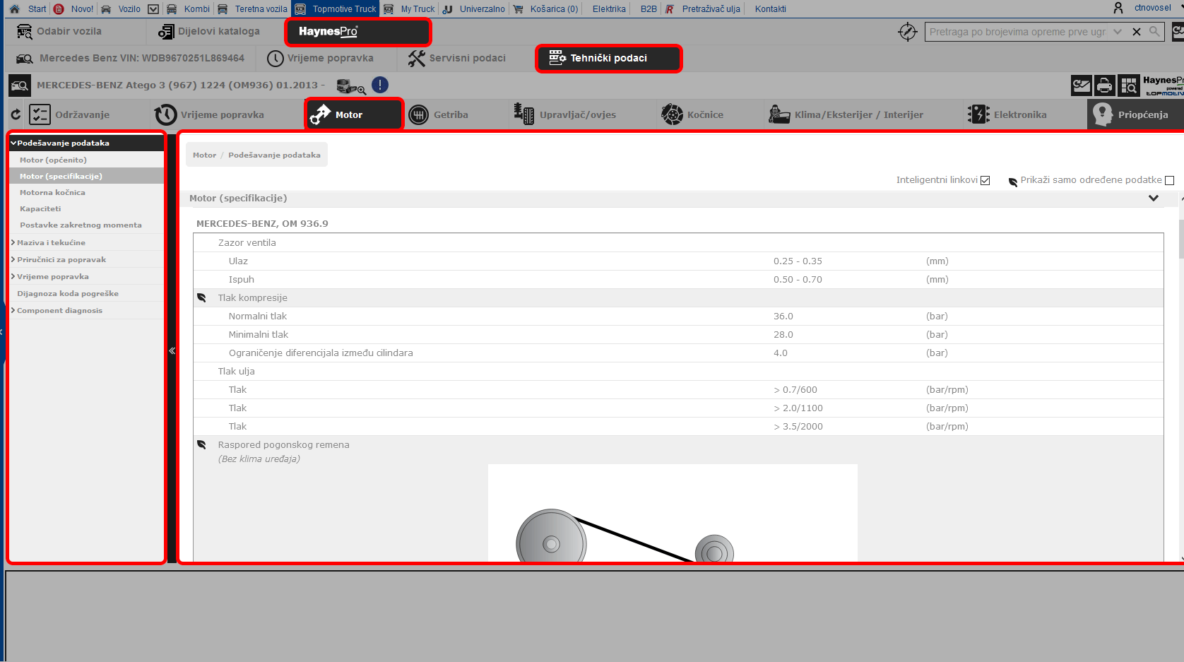Open the Teretna vozila menu entry
This screenshot has height=662, width=1184.
click(252, 9)
